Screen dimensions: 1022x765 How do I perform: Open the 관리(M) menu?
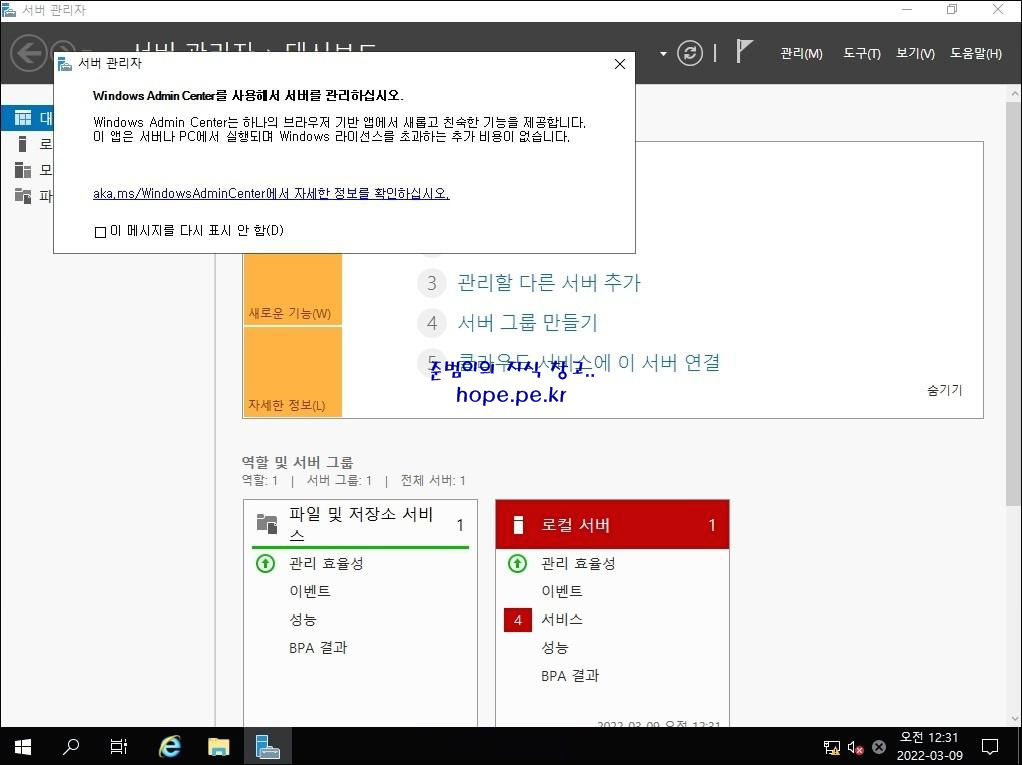point(801,53)
